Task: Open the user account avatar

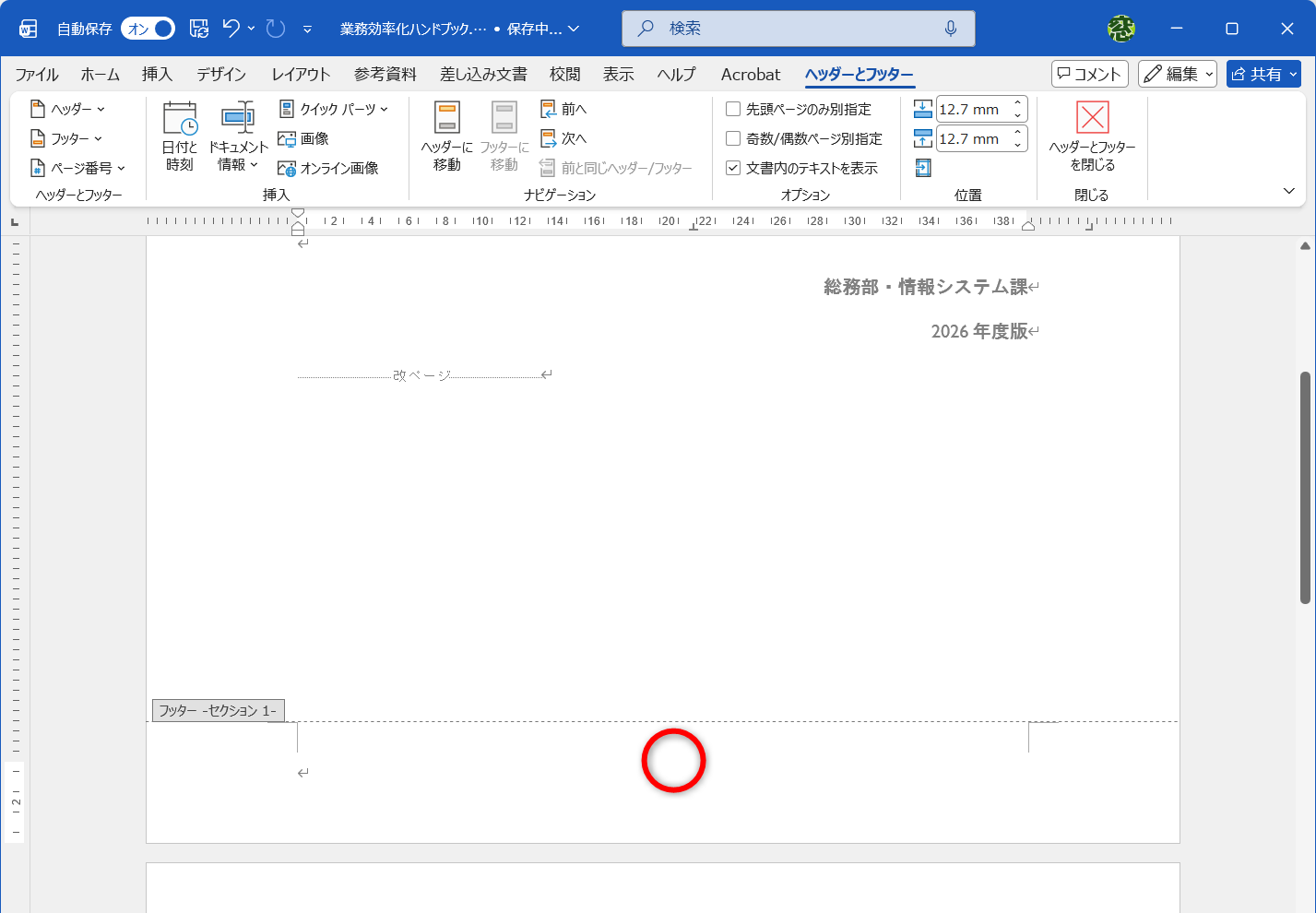Action: click(x=1121, y=29)
